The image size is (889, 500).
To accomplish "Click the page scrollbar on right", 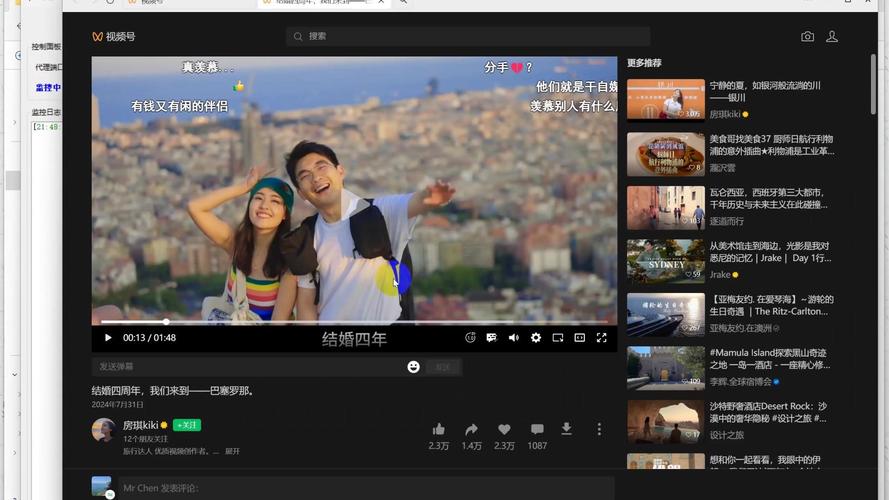I will point(873,84).
